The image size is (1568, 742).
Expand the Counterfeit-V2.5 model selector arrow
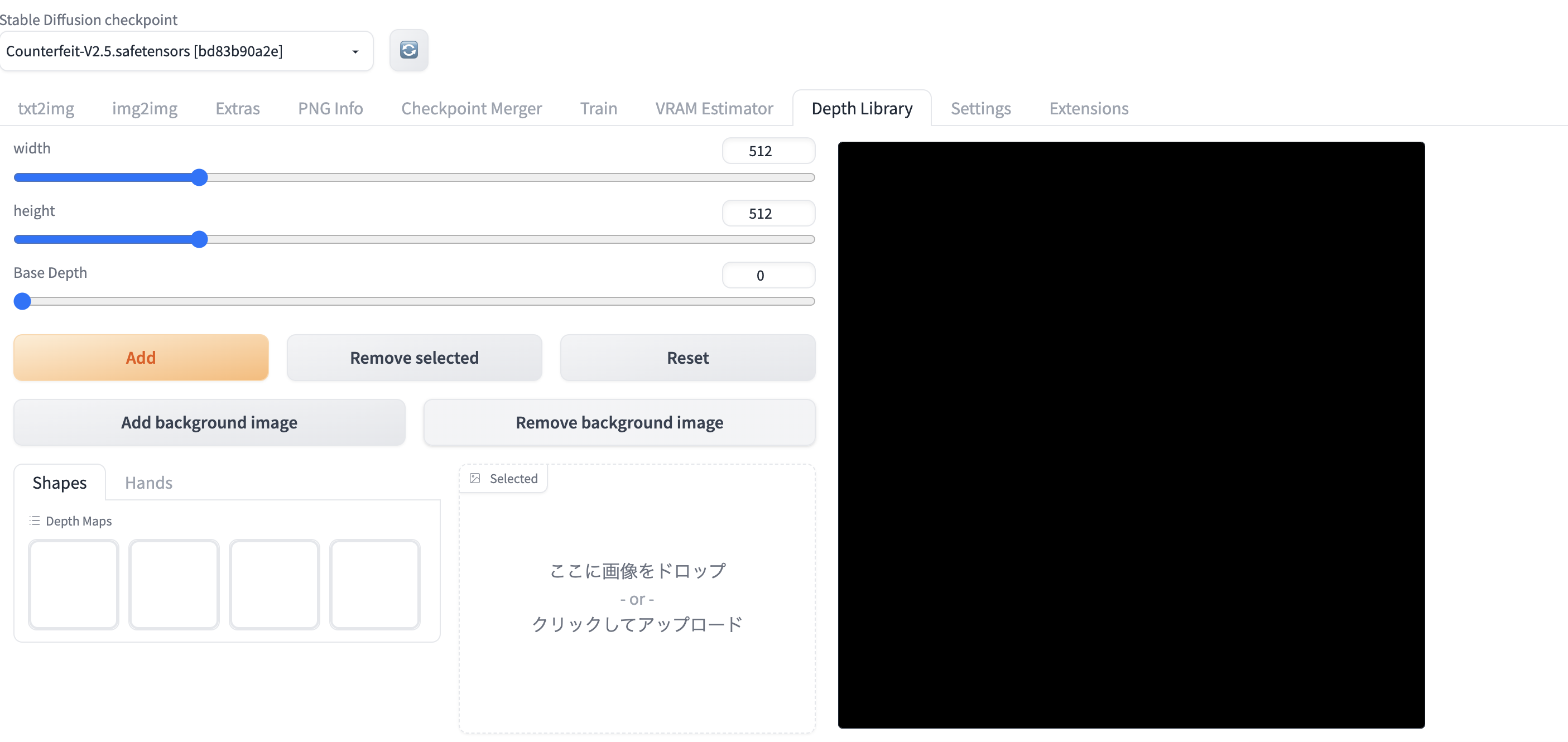click(x=356, y=52)
